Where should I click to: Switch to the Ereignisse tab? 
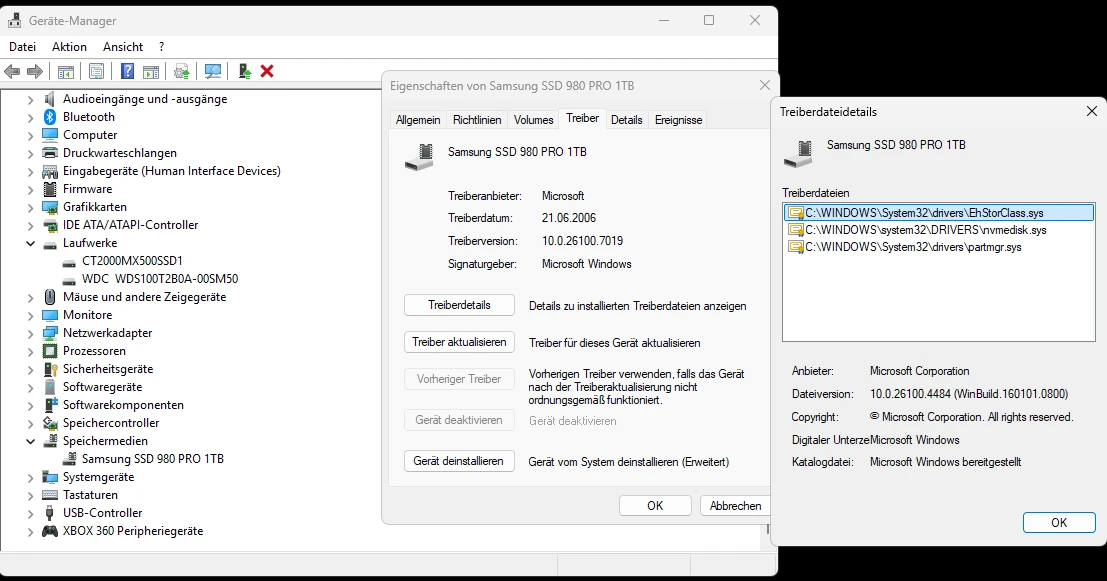point(677,119)
